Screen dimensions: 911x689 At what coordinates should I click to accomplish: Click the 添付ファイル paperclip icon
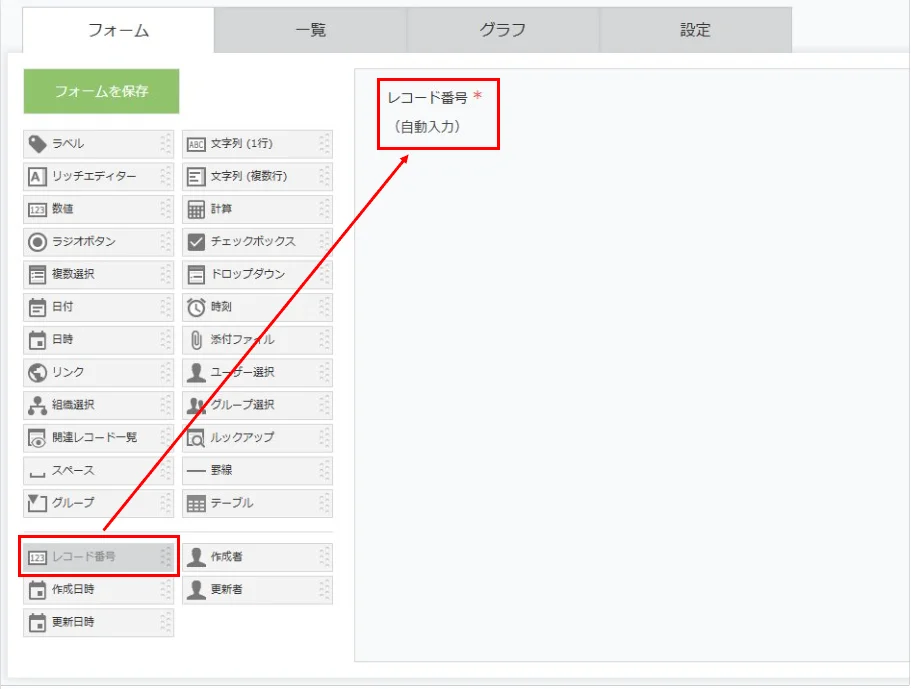tap(196, 340)
